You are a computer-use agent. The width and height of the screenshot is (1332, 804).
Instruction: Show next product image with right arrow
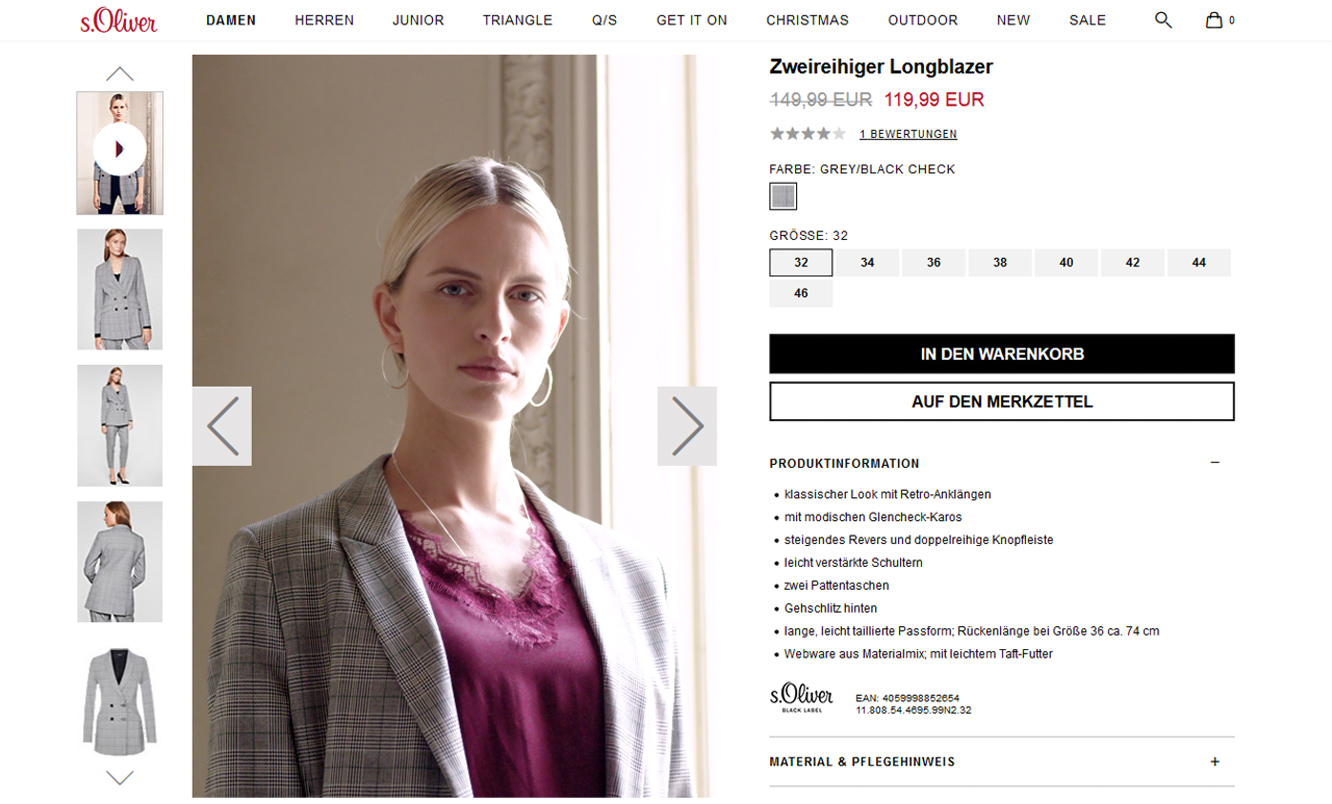pyautogui.click(x=687, y=426)
